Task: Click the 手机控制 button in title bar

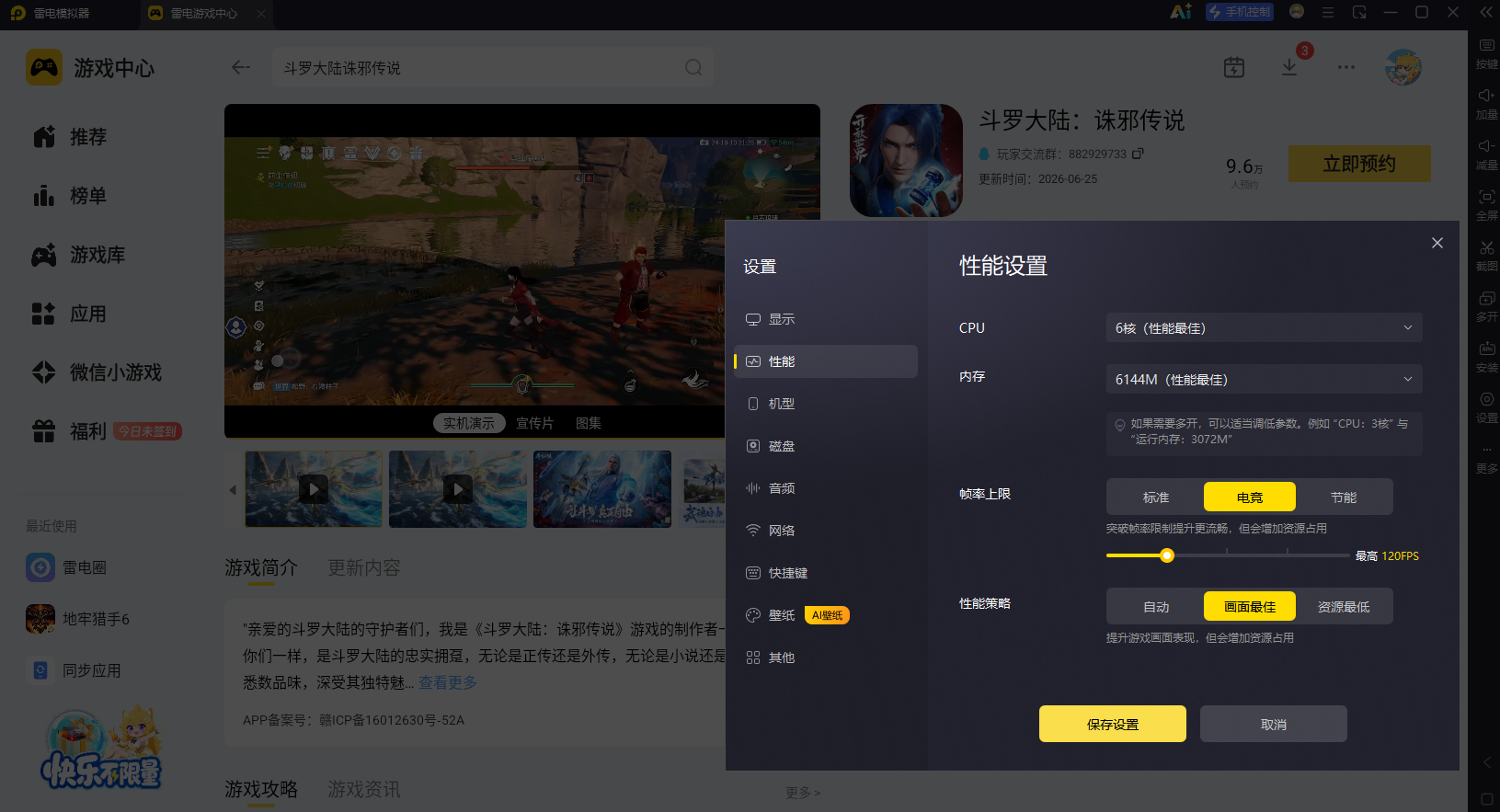Action: click(x=1240, y=12)
